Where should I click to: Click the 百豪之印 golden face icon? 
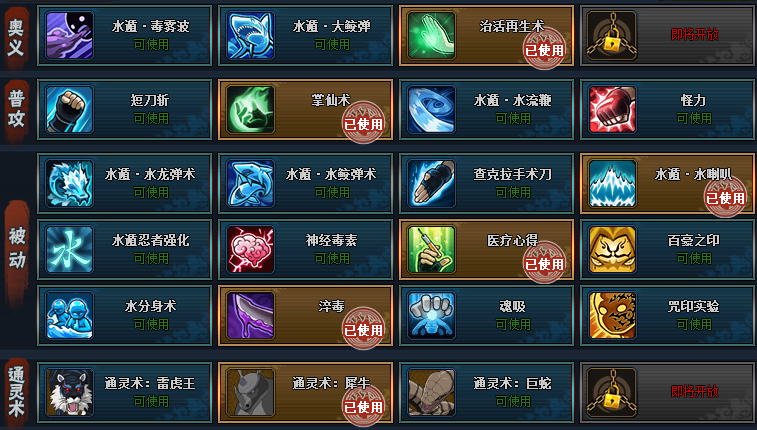click(613, 250)
